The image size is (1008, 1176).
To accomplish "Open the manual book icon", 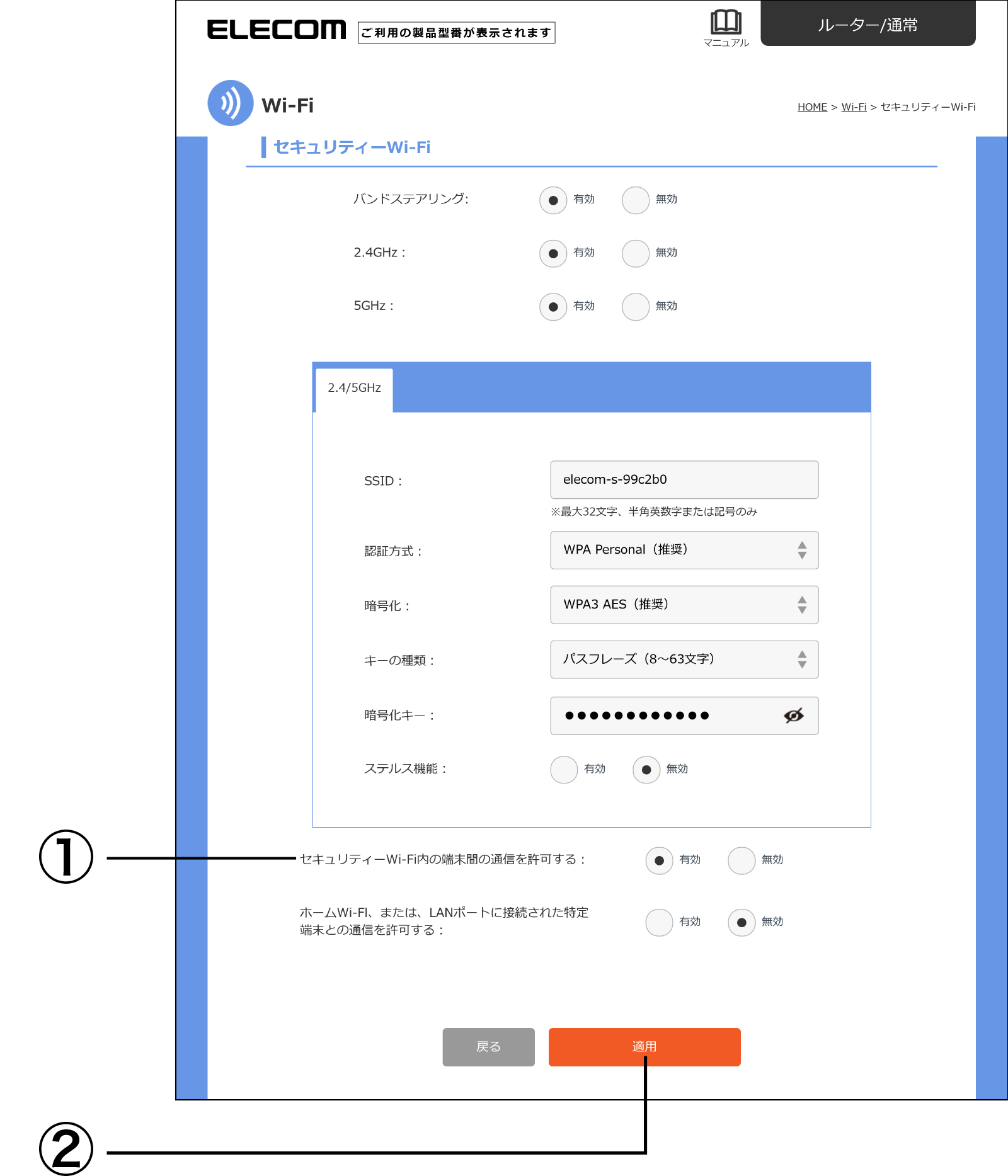I will (726, 23).
